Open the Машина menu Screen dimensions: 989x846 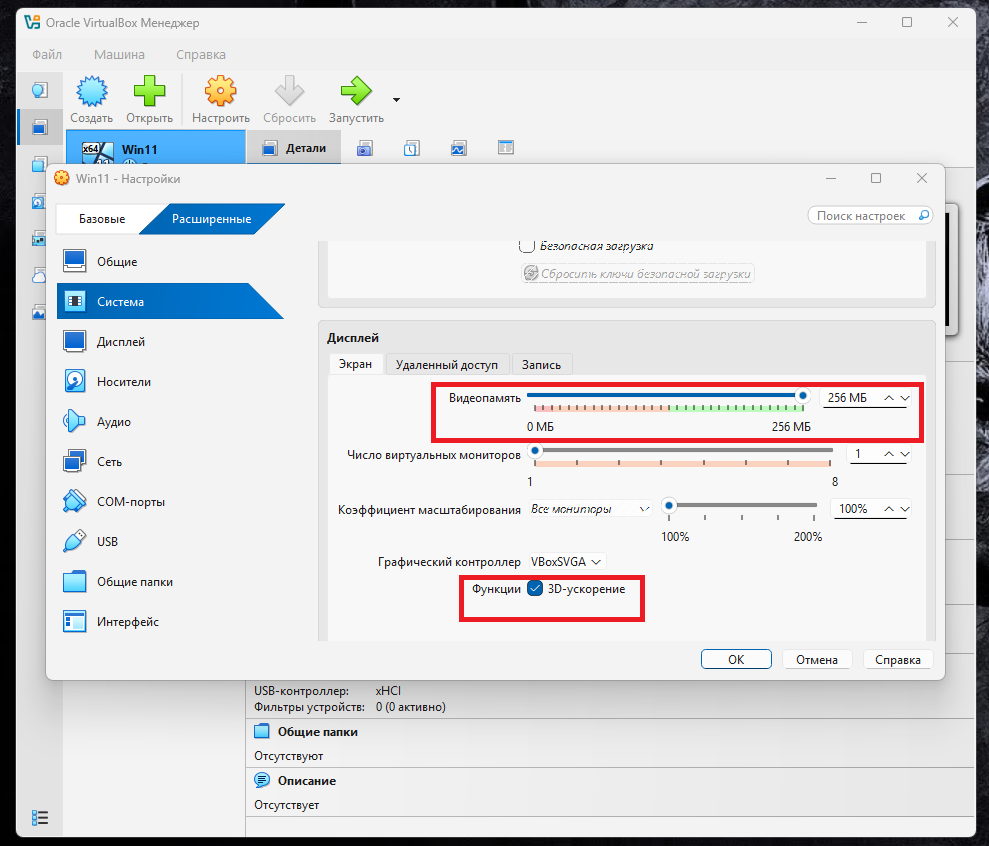pyautogui.click(x=119, y=55)
